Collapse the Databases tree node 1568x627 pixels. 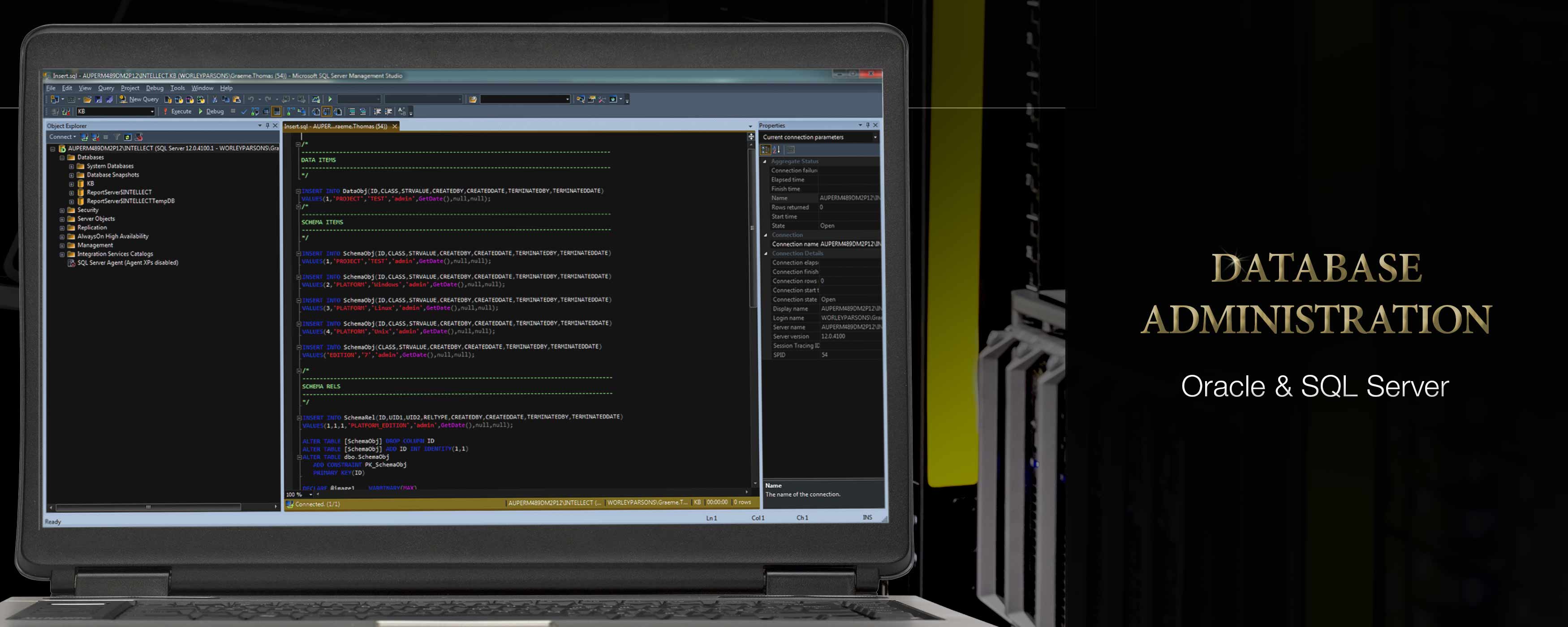(61, 157)
